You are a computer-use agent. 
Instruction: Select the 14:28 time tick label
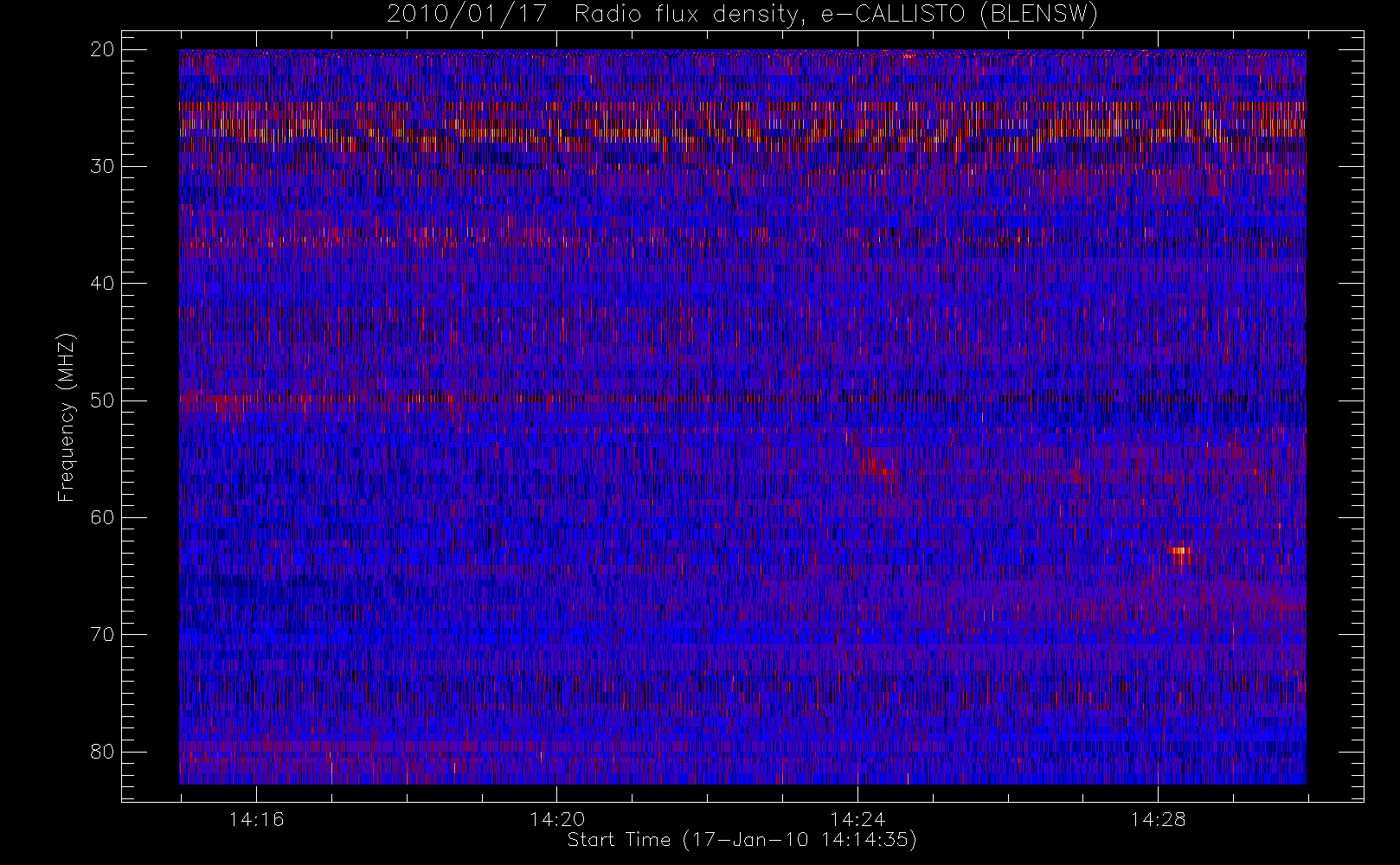click(x=1158, y=819)
